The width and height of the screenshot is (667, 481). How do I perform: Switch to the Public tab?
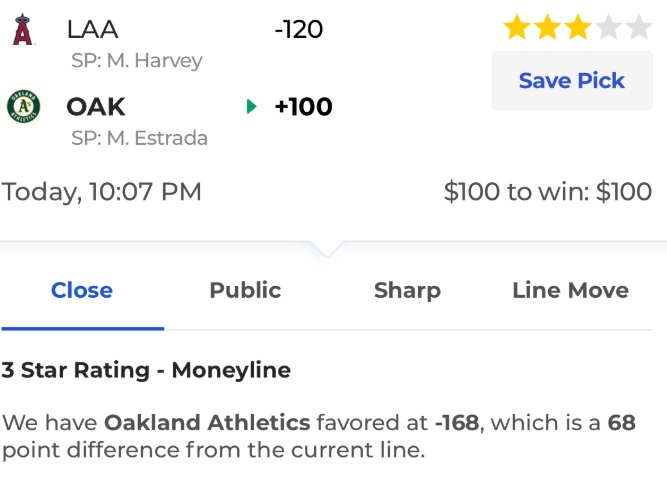coord(245,290)
